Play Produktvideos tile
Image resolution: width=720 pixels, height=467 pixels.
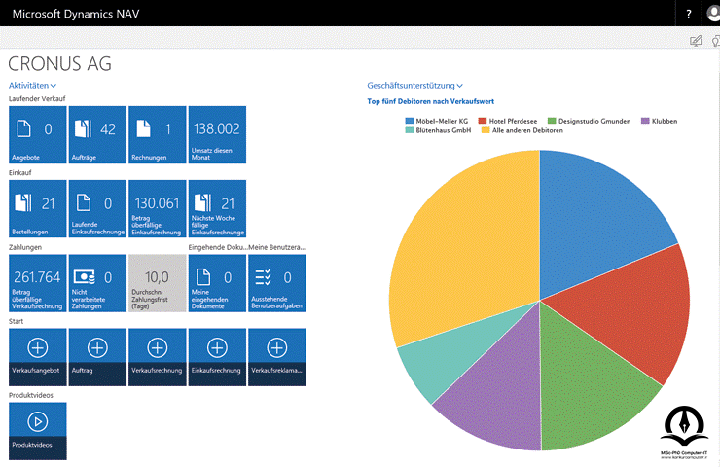pyautogui.click(x=38, y=431)
